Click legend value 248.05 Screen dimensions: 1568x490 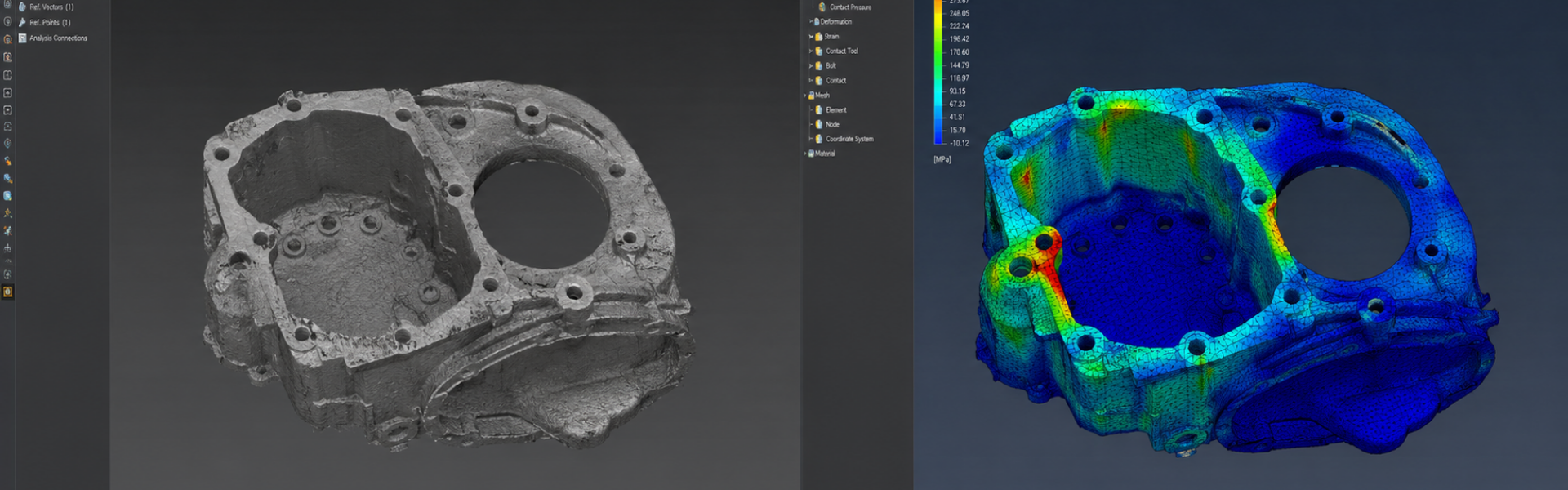click(960, 13)
